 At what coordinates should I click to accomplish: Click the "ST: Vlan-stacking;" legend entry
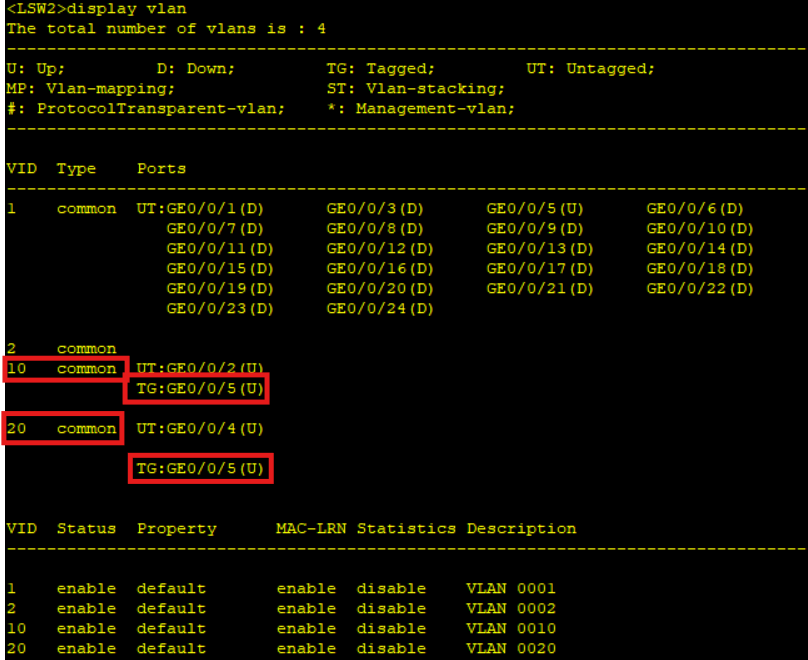click(x=415, y=89)
